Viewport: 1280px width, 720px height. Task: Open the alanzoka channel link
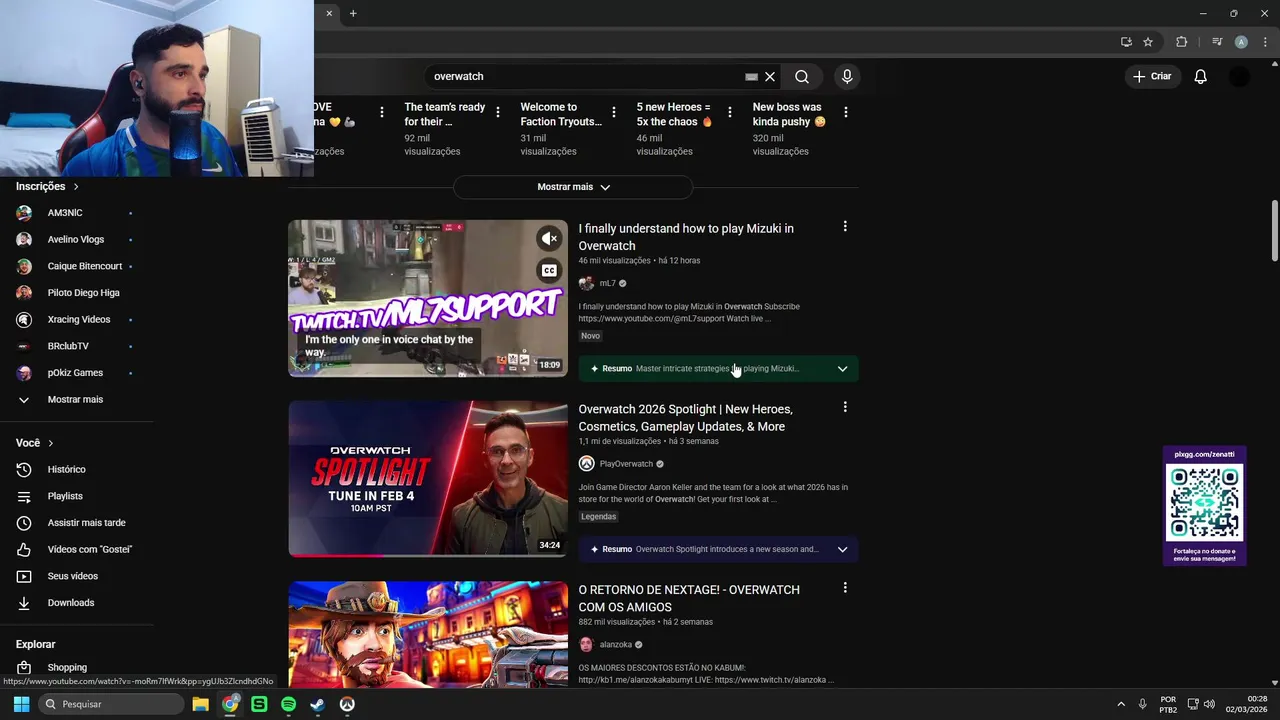click(x=615, y=645)
